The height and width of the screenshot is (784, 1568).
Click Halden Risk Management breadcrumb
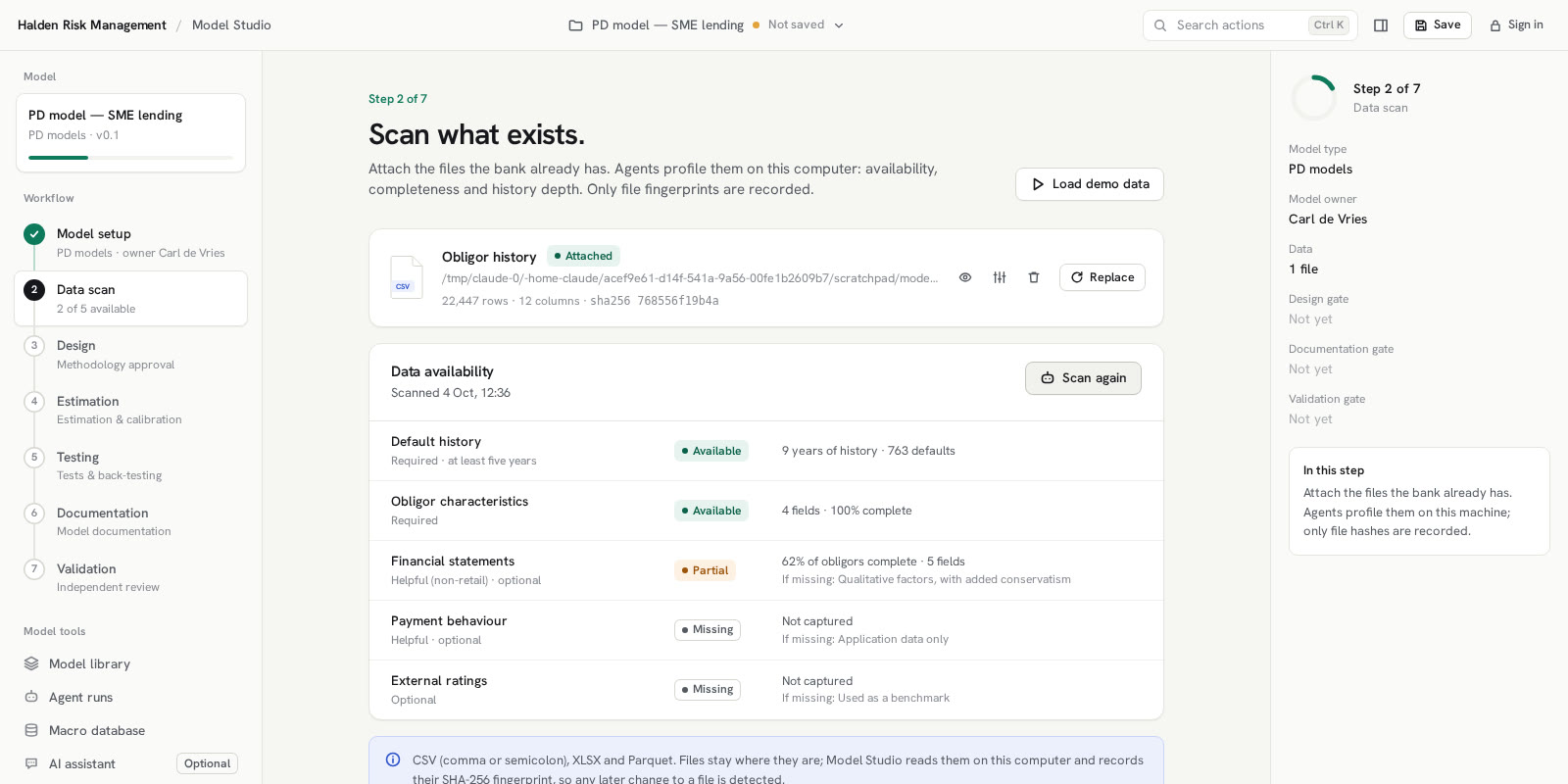click(x=92, y=25)
